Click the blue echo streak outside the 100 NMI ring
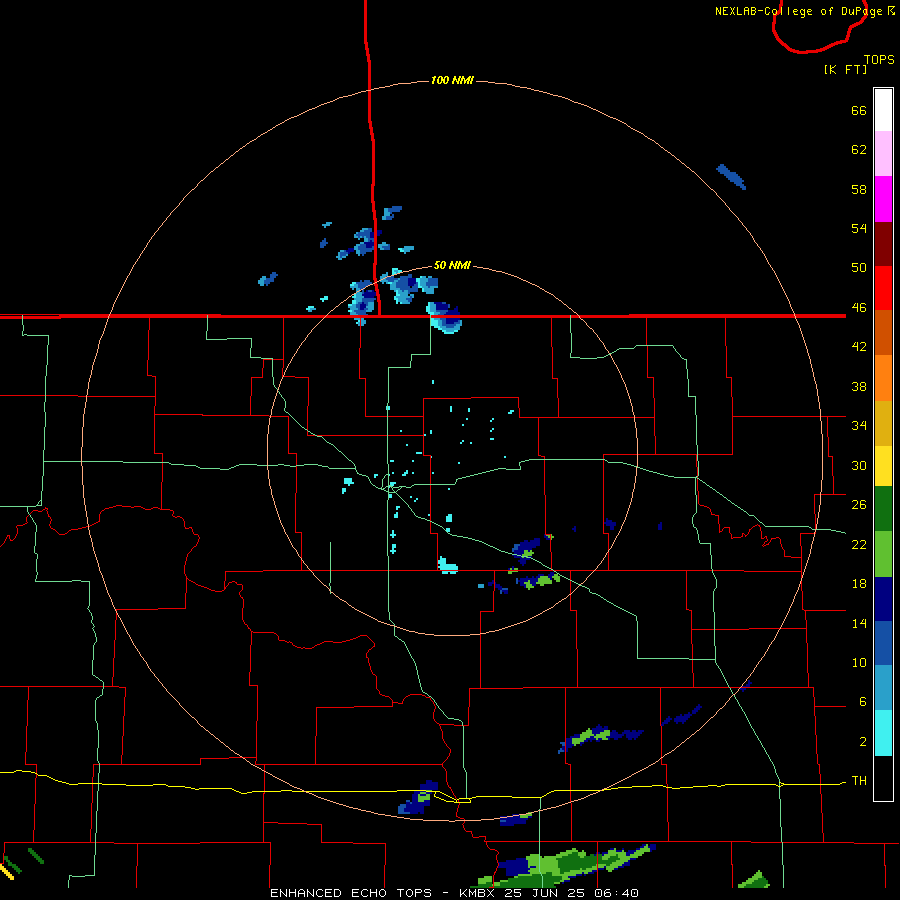This screenshot has height=900, width=900. pos(731,177)
